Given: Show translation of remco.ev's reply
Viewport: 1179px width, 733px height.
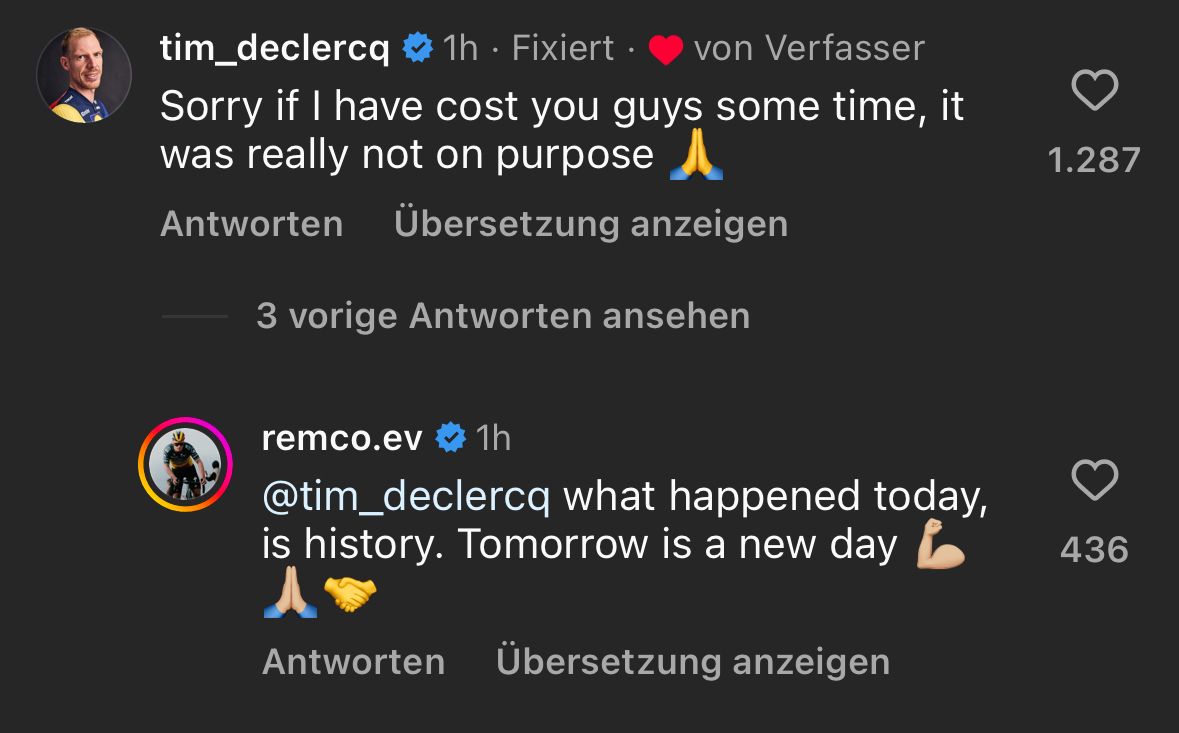Looking at the screenshot, I should (692, 662).
